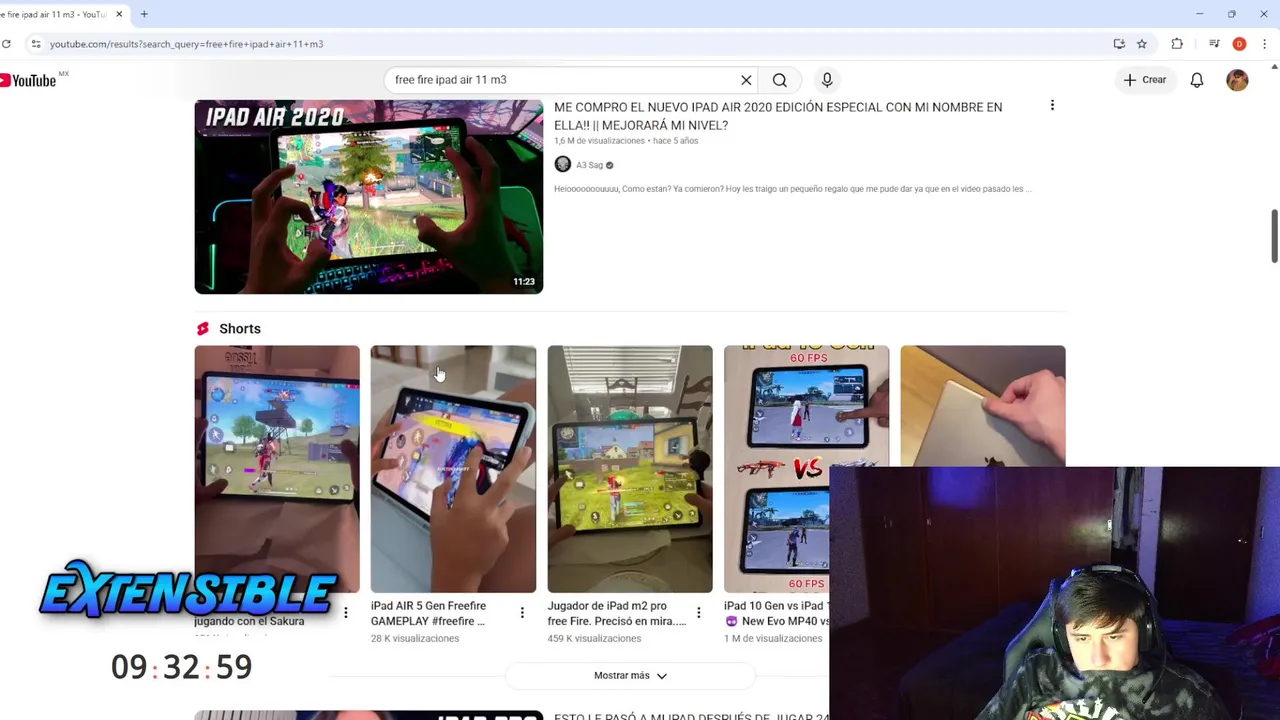Click the video description starting Heioooooouuuu

[792, 189]
